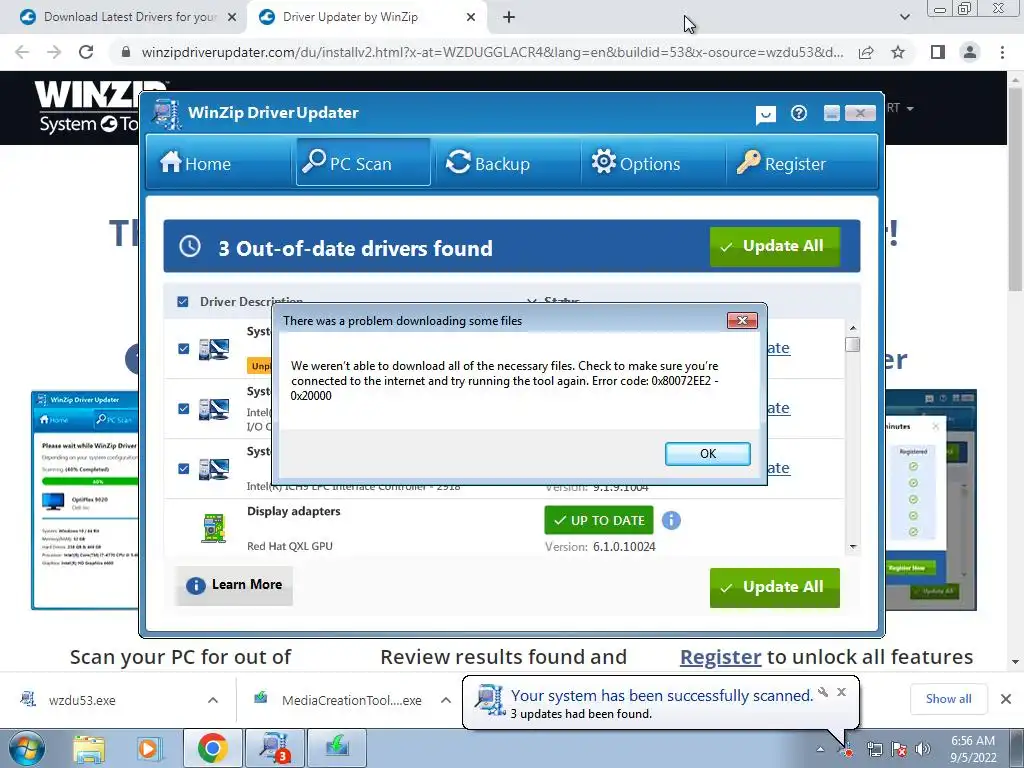Click the Chrome taskbar icon

(212, 748)
